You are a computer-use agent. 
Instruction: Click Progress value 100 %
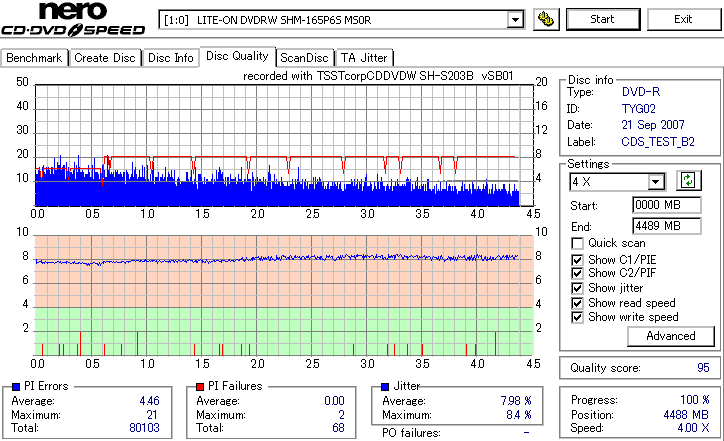694,400
